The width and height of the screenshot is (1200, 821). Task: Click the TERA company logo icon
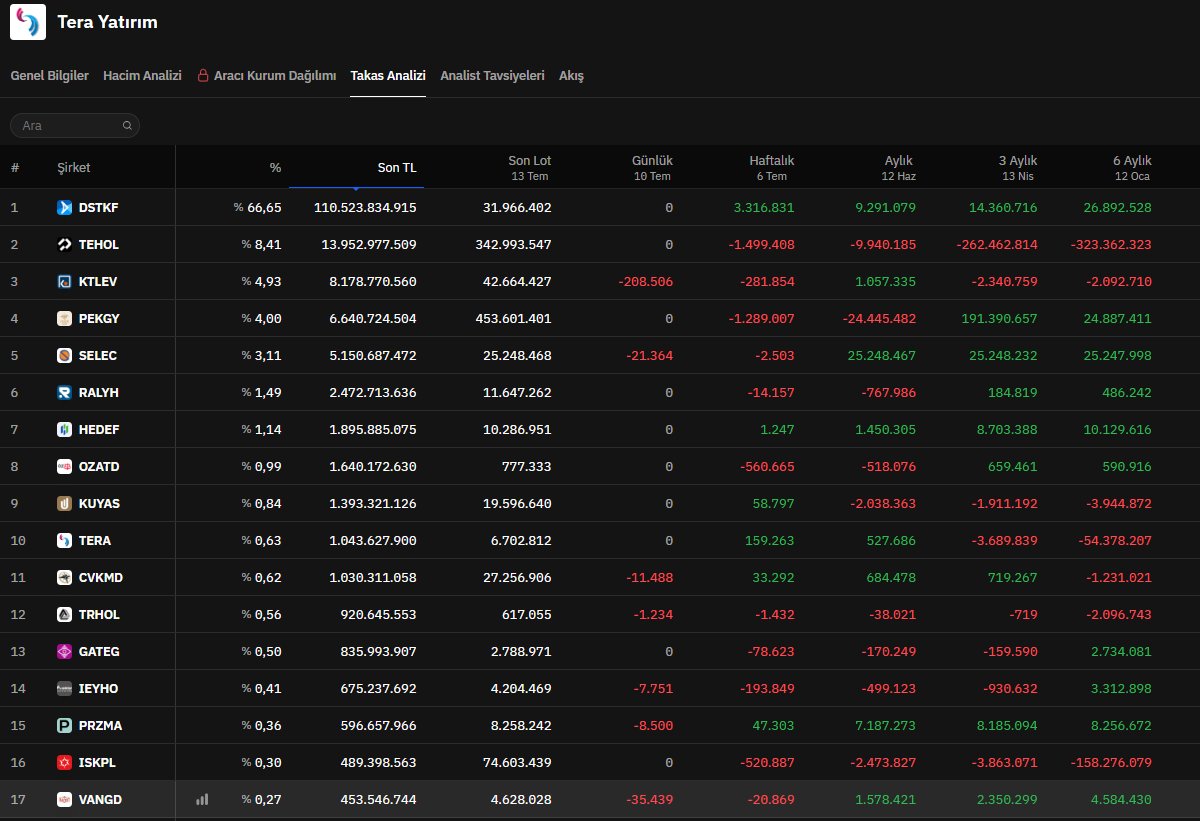(65, 541)
